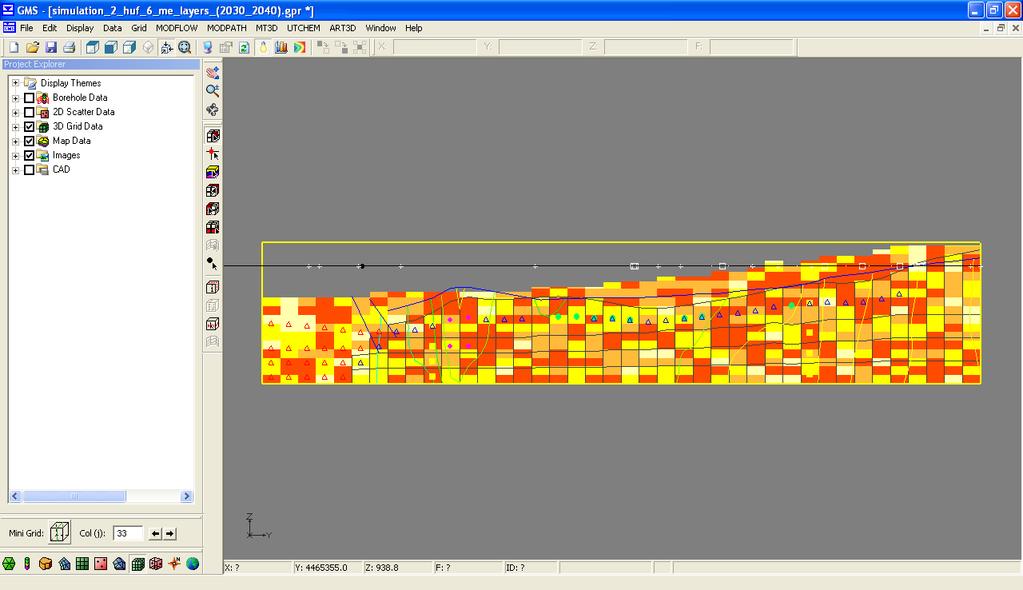This screenshot has height=590, width=1023.
Task: Switch to the 2D Grid module icon
Action: (82, 563)
